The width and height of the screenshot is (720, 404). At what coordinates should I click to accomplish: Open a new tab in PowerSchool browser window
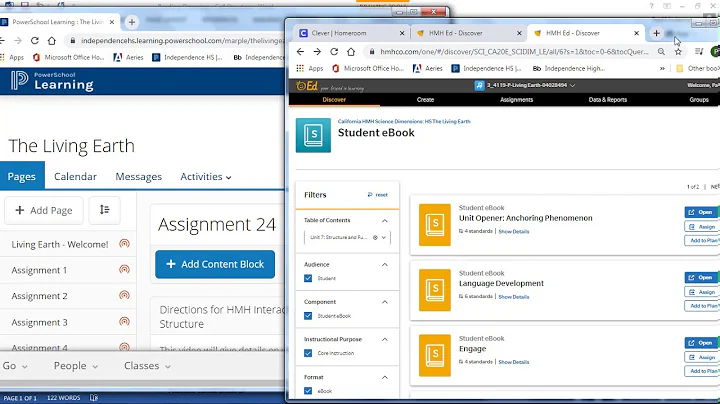[x=132, y=22]
